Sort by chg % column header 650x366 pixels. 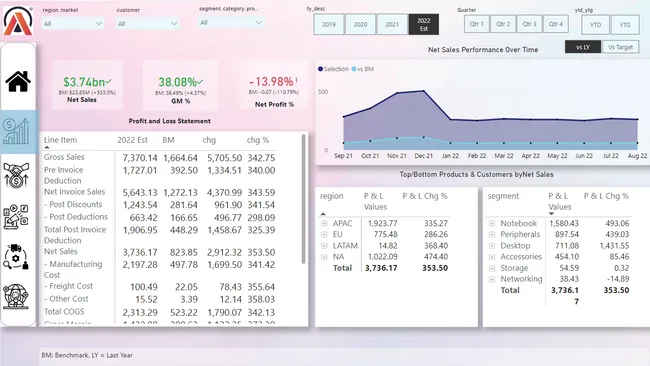point(258,140)
